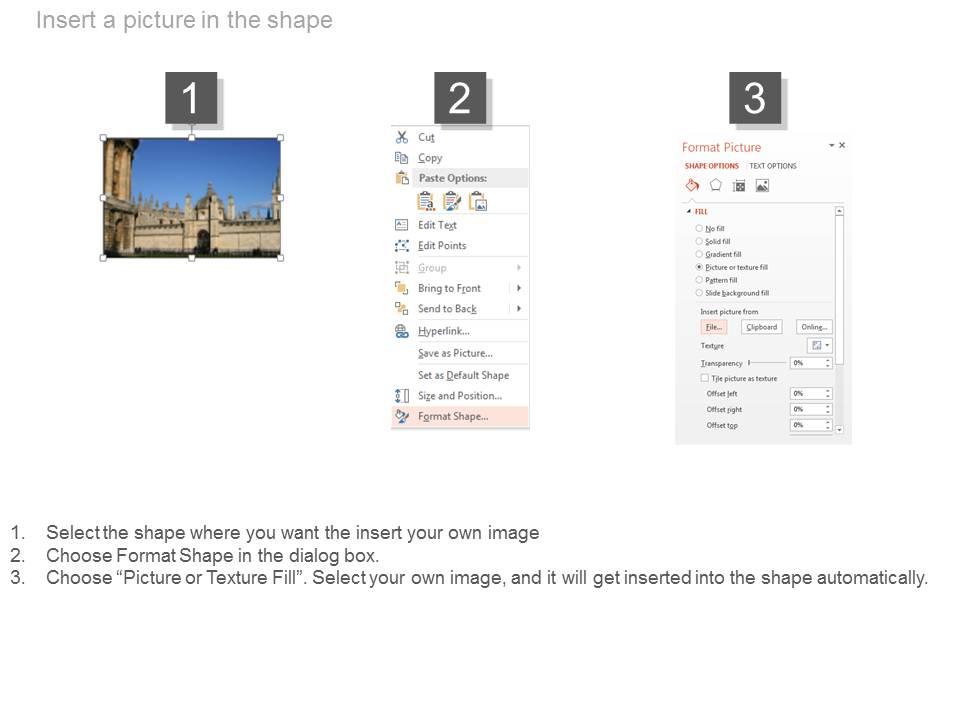Close the Format Picture pane
960x720 pixels.
pos(842,145)
